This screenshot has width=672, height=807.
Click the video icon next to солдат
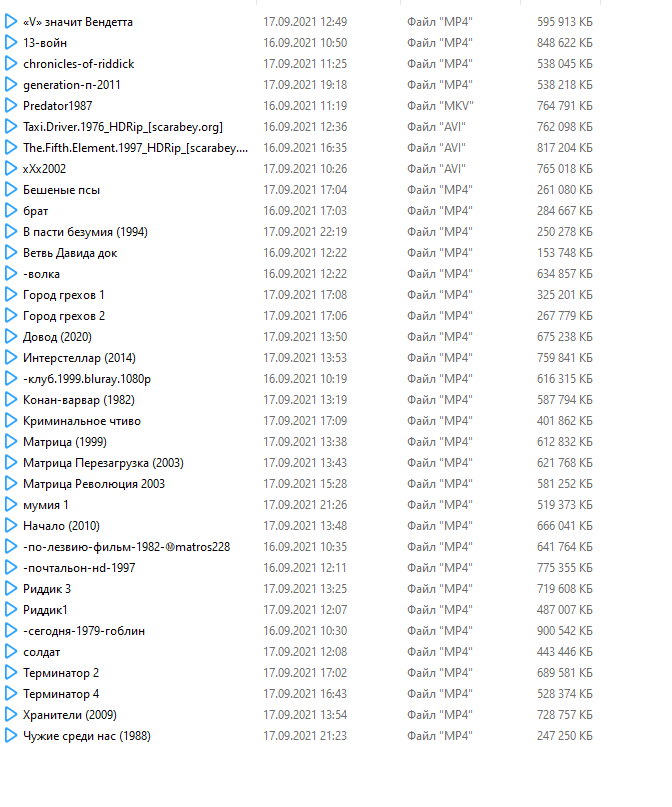point(11,652)
